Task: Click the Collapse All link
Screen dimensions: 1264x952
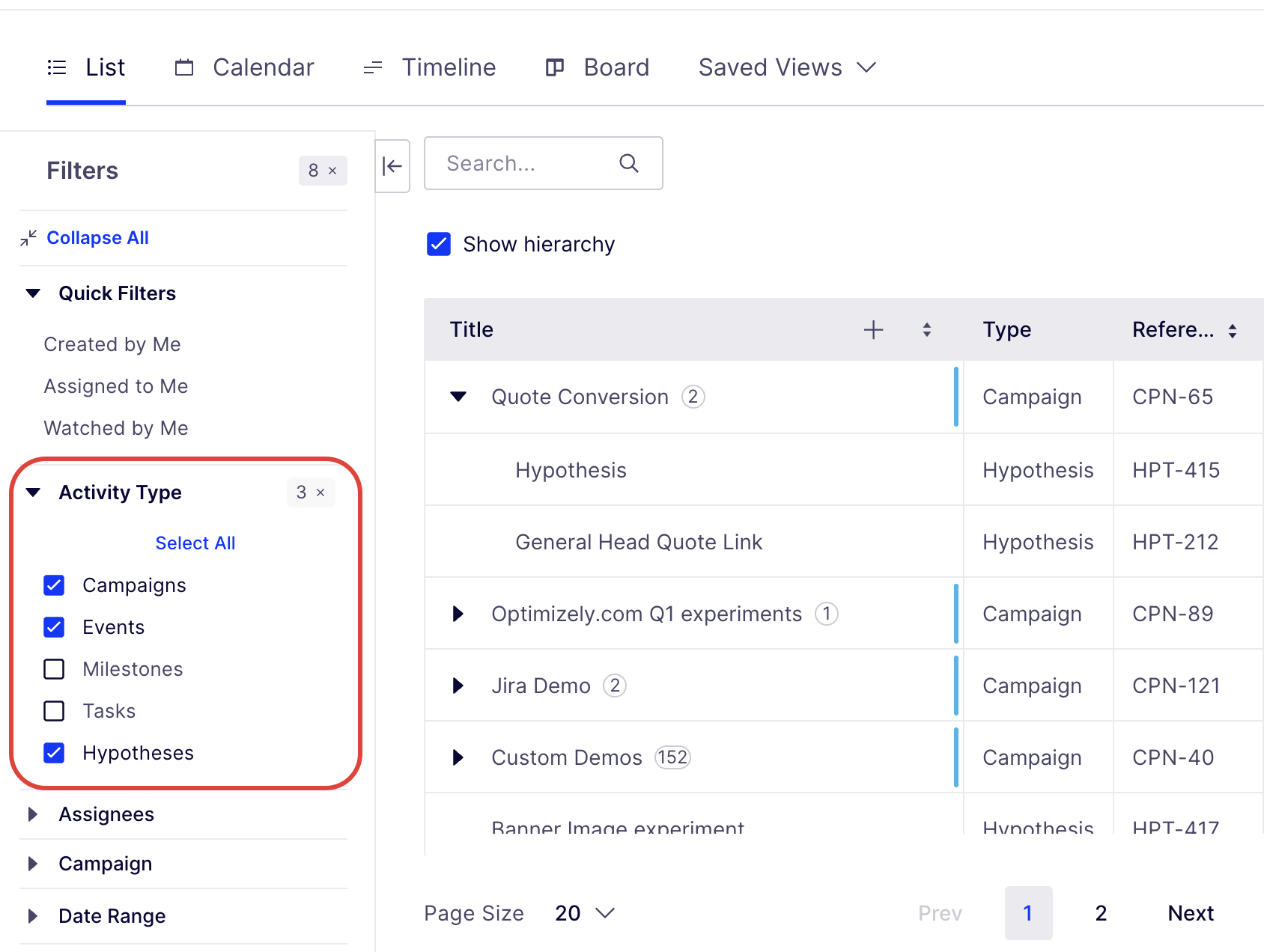Action: [x=97, y=238]
